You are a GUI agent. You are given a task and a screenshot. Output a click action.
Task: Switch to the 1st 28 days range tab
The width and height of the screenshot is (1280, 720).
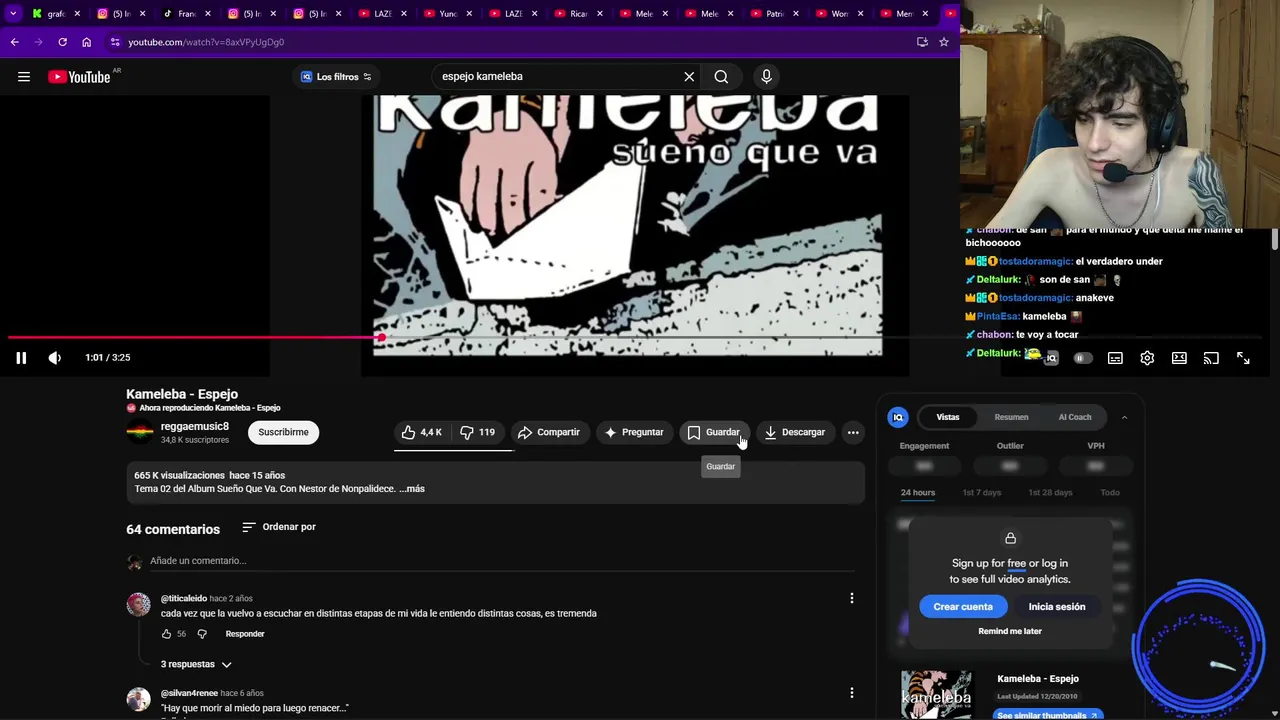pyautogui.click(x=1050, y=493)
